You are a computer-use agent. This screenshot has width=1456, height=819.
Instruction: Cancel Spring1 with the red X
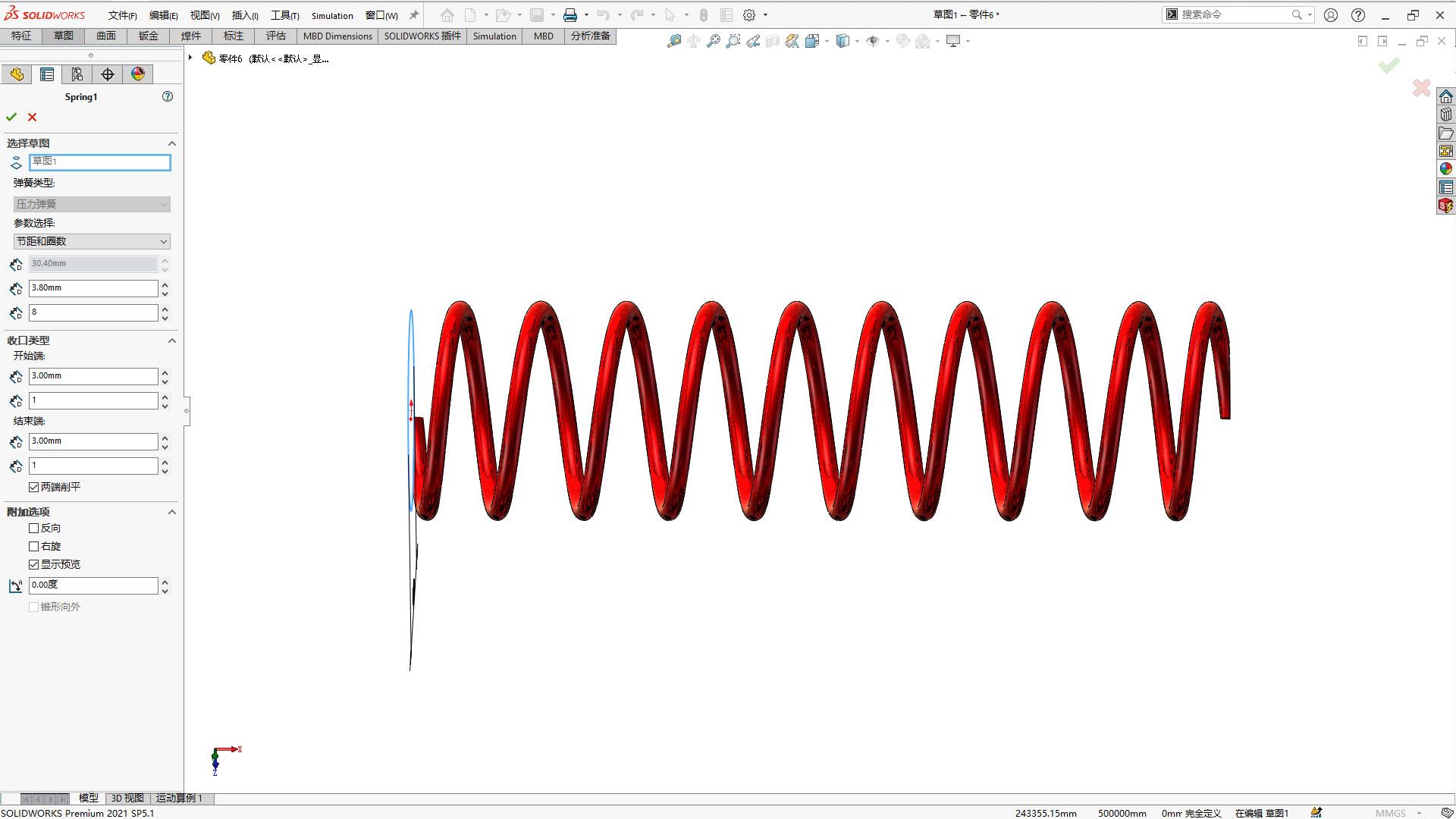click(32, 117)
